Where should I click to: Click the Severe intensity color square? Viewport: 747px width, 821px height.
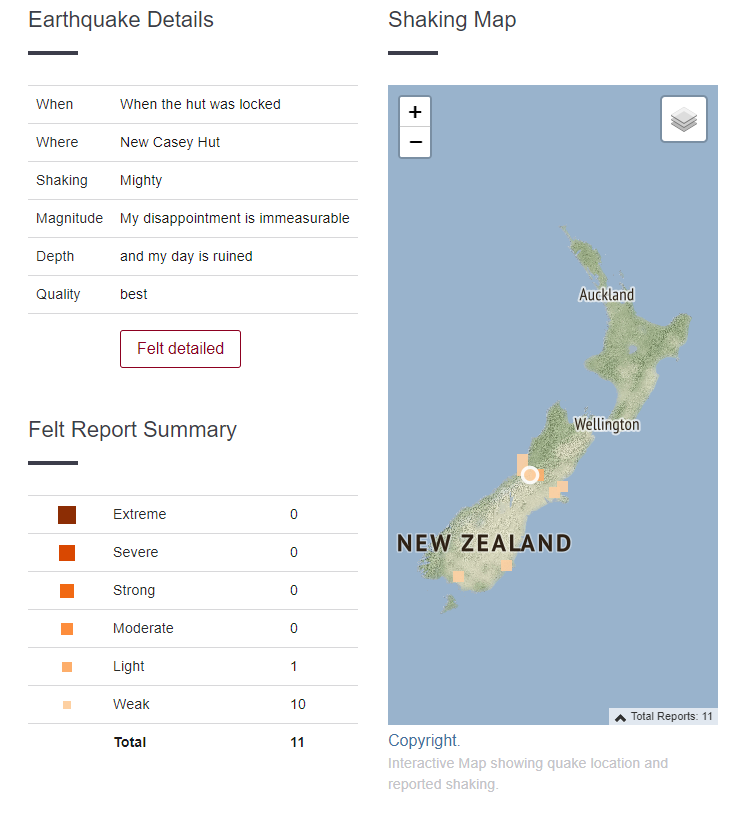[x=67, y=553]
